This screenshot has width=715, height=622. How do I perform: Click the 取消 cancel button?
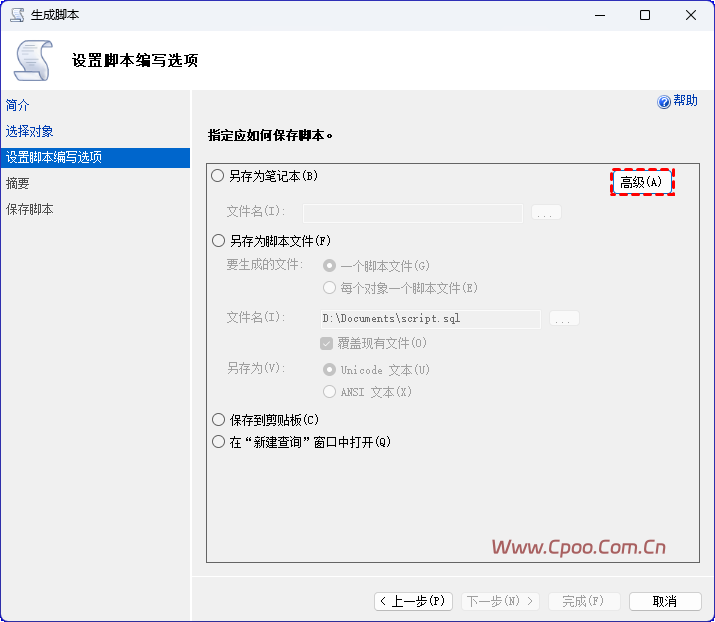665,601
